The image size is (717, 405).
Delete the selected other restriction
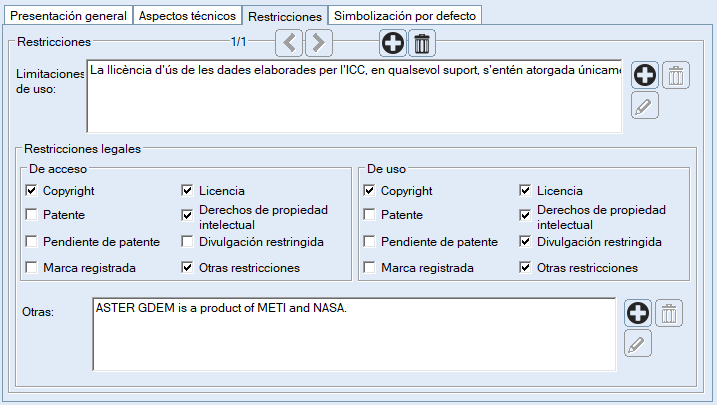point(670,313)
